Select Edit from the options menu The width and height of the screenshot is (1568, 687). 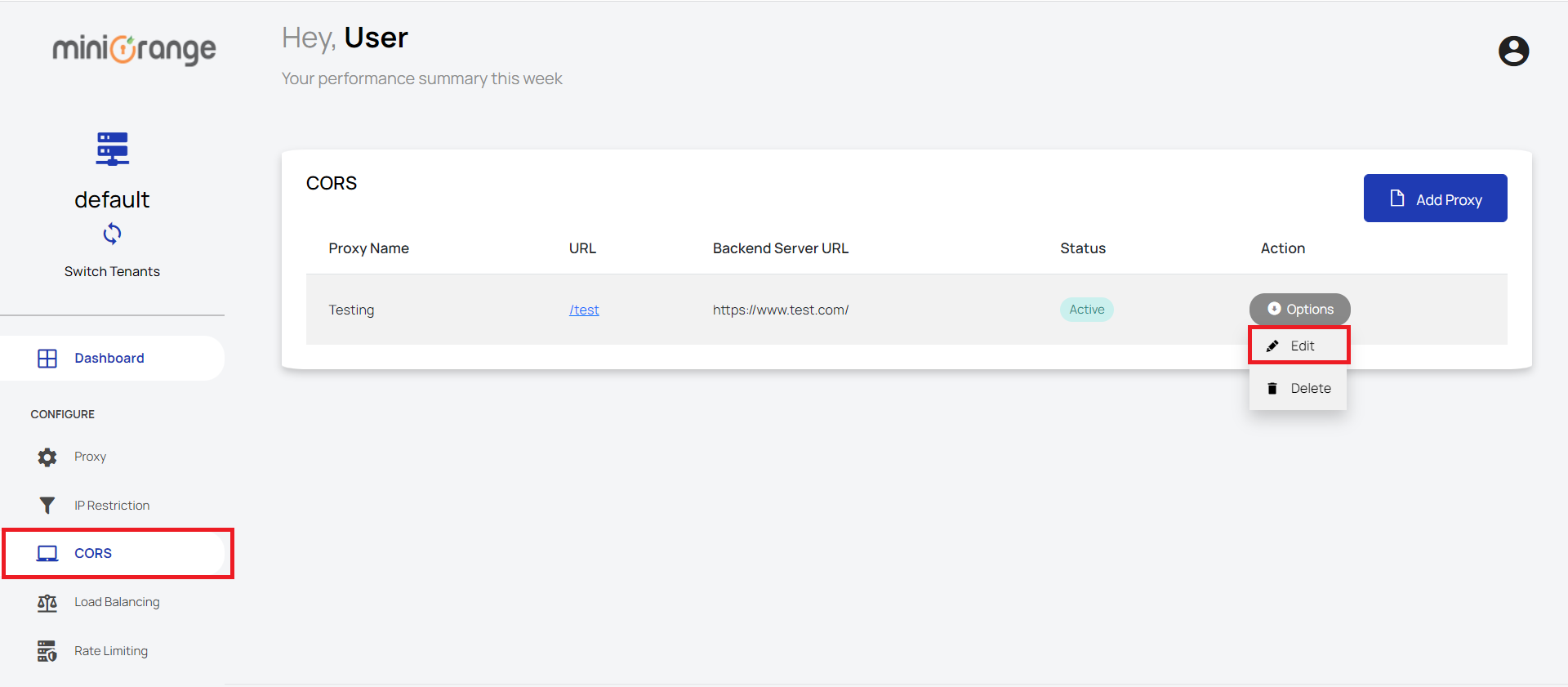[1298, 346]
